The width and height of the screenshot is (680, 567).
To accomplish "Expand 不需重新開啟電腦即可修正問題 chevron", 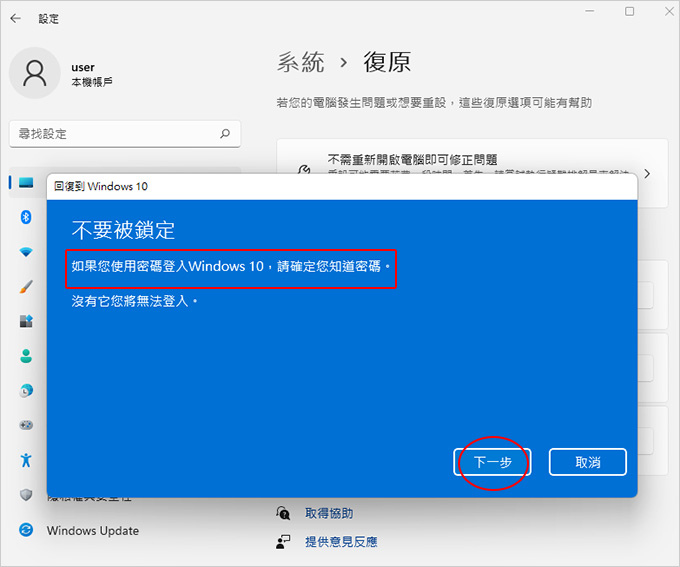I will [647, 174].
